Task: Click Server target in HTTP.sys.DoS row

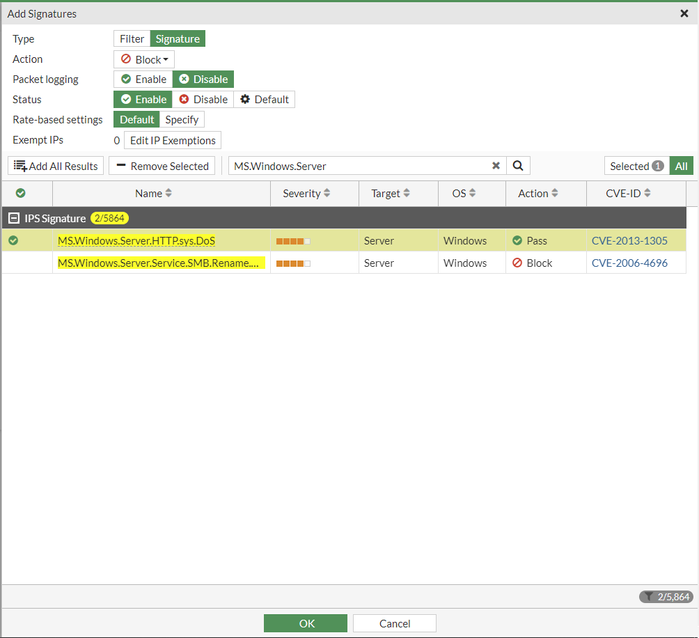Action: (379, 241)
